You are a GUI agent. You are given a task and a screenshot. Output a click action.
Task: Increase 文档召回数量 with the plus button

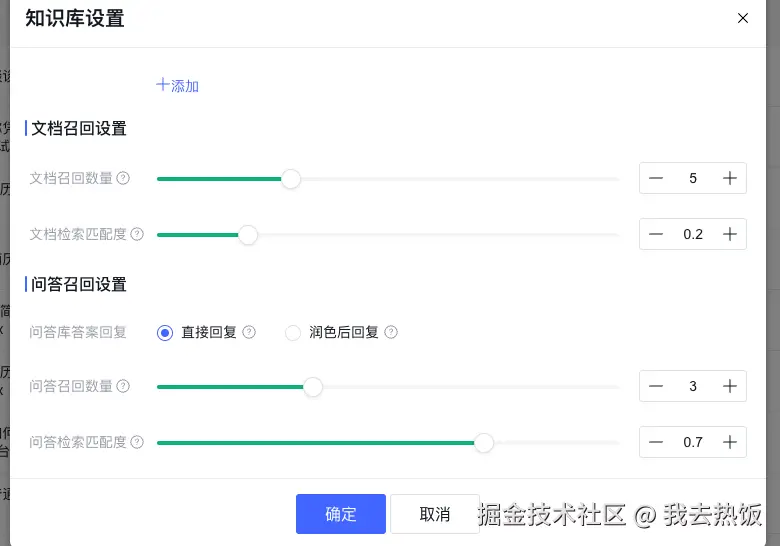click(x=730, y=178)
